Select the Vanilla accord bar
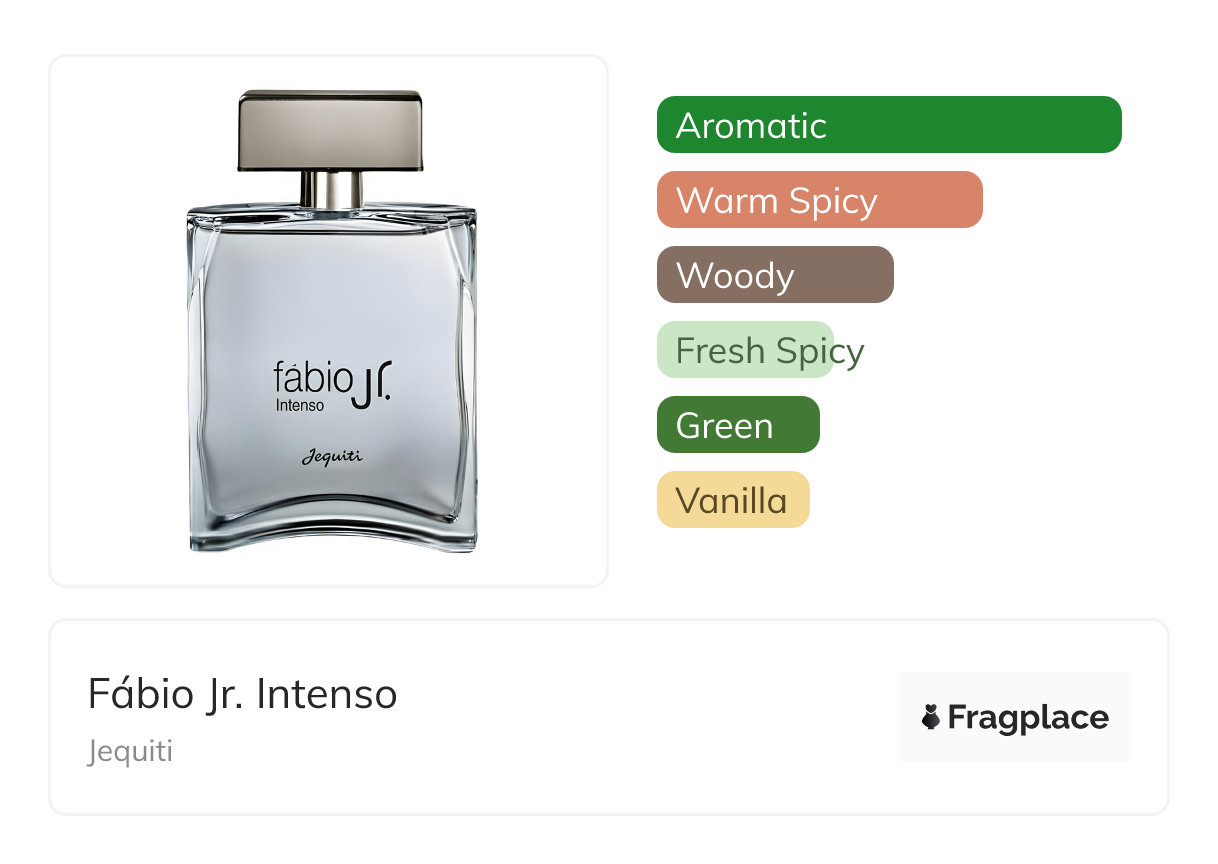 733,500
